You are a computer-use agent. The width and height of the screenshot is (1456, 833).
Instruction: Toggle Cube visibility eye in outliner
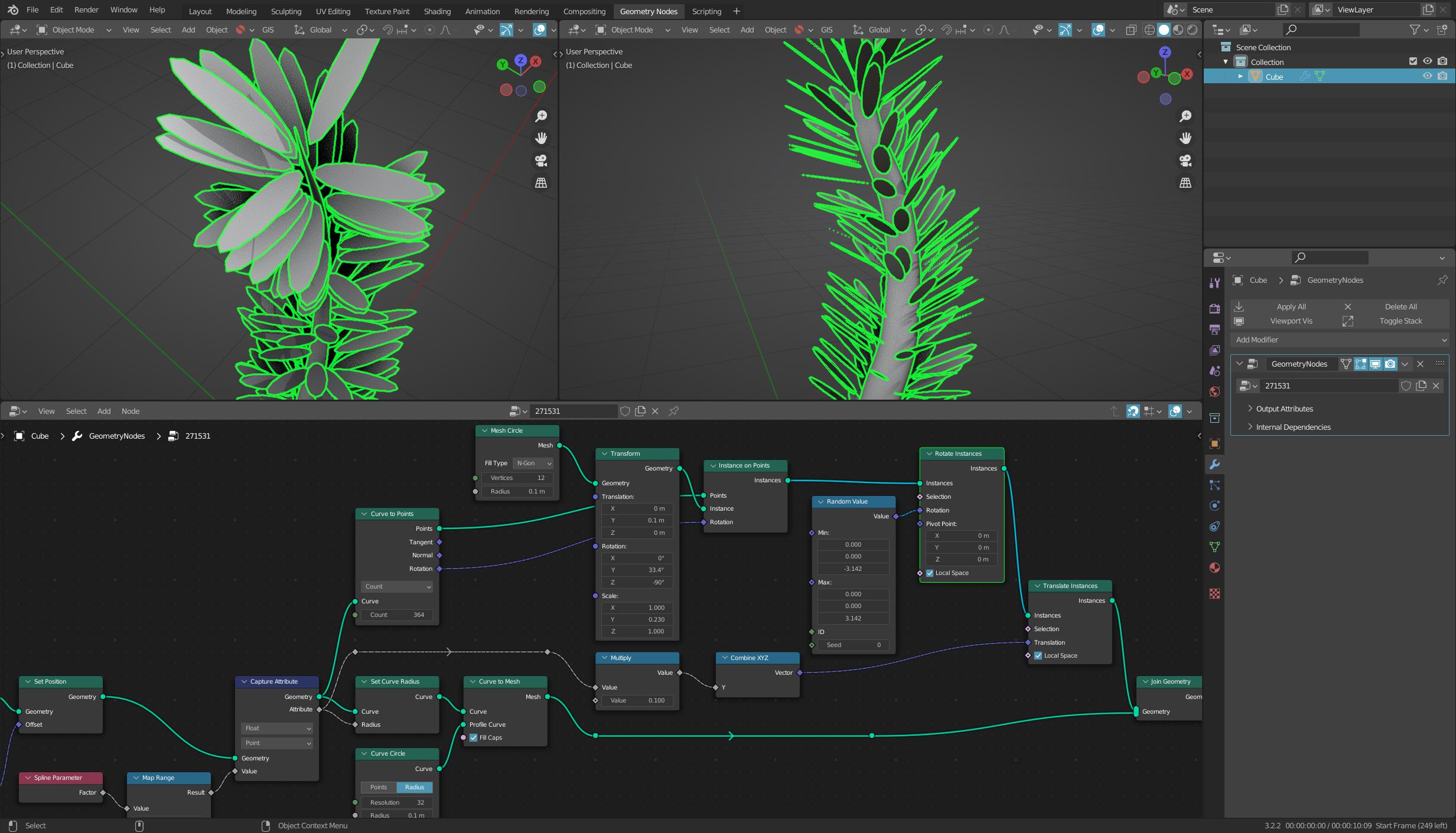1428,76
